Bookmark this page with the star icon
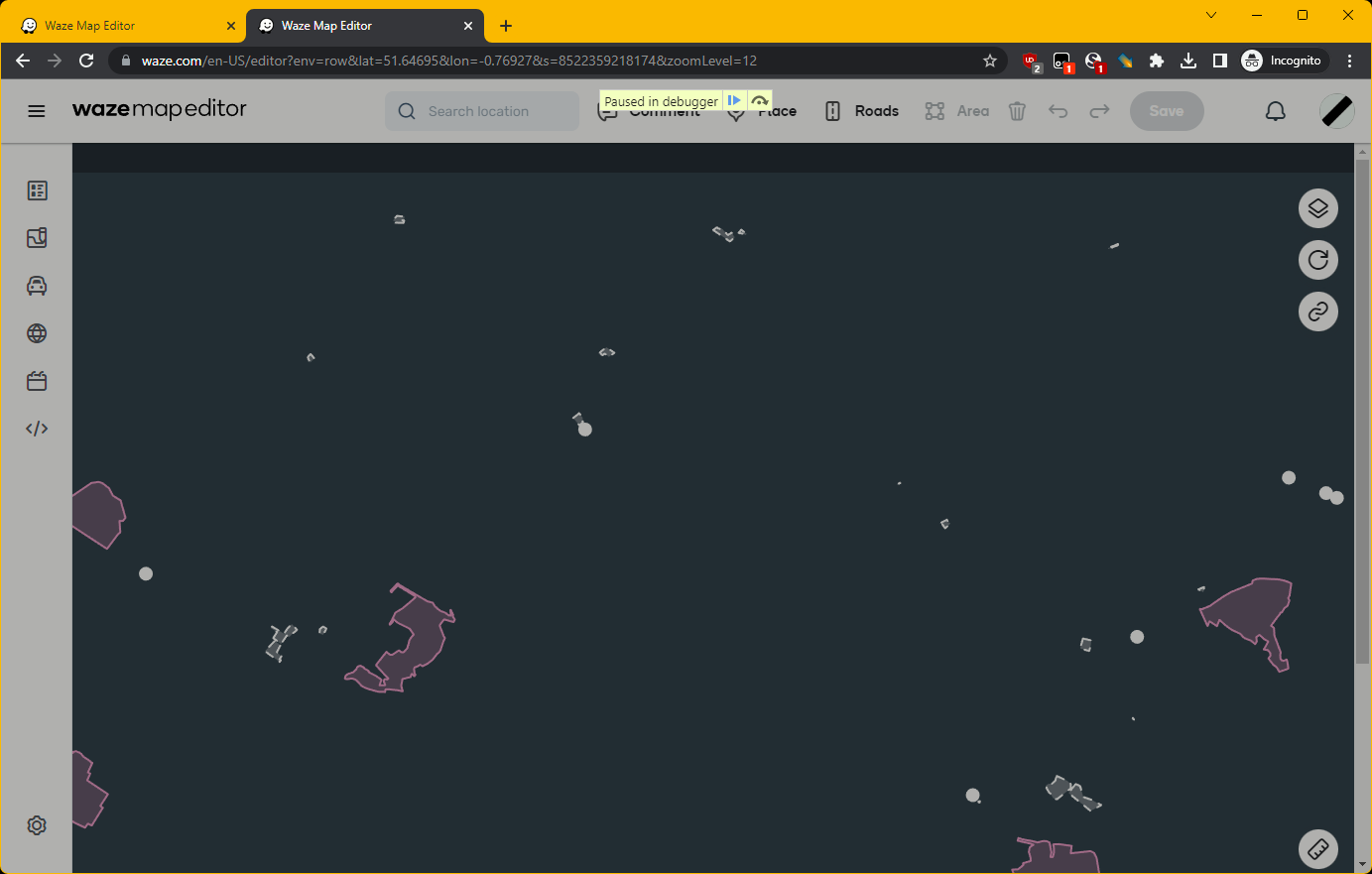 click(989, 61)
